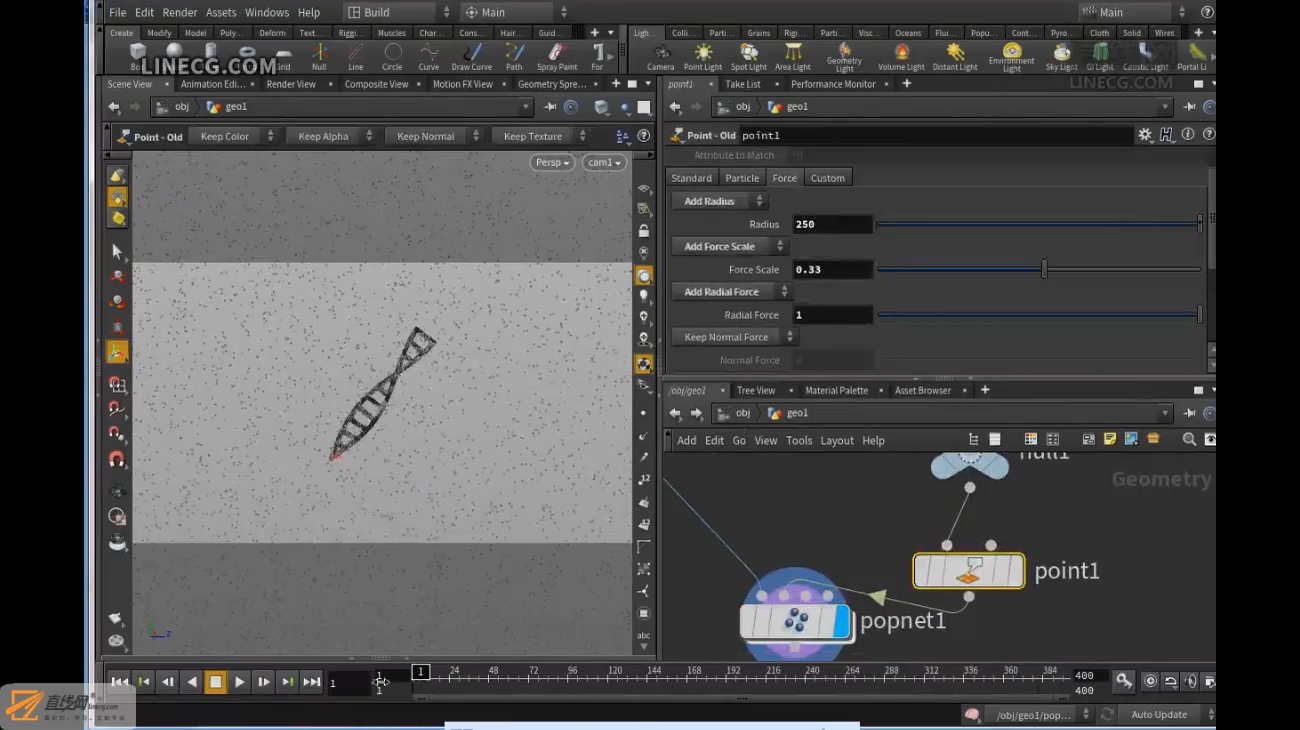Click the Force Scale slider handle
Image resolution: width=1300 pixels, height=730 pixels.
pyautogui.click(x=1044, y=269)
